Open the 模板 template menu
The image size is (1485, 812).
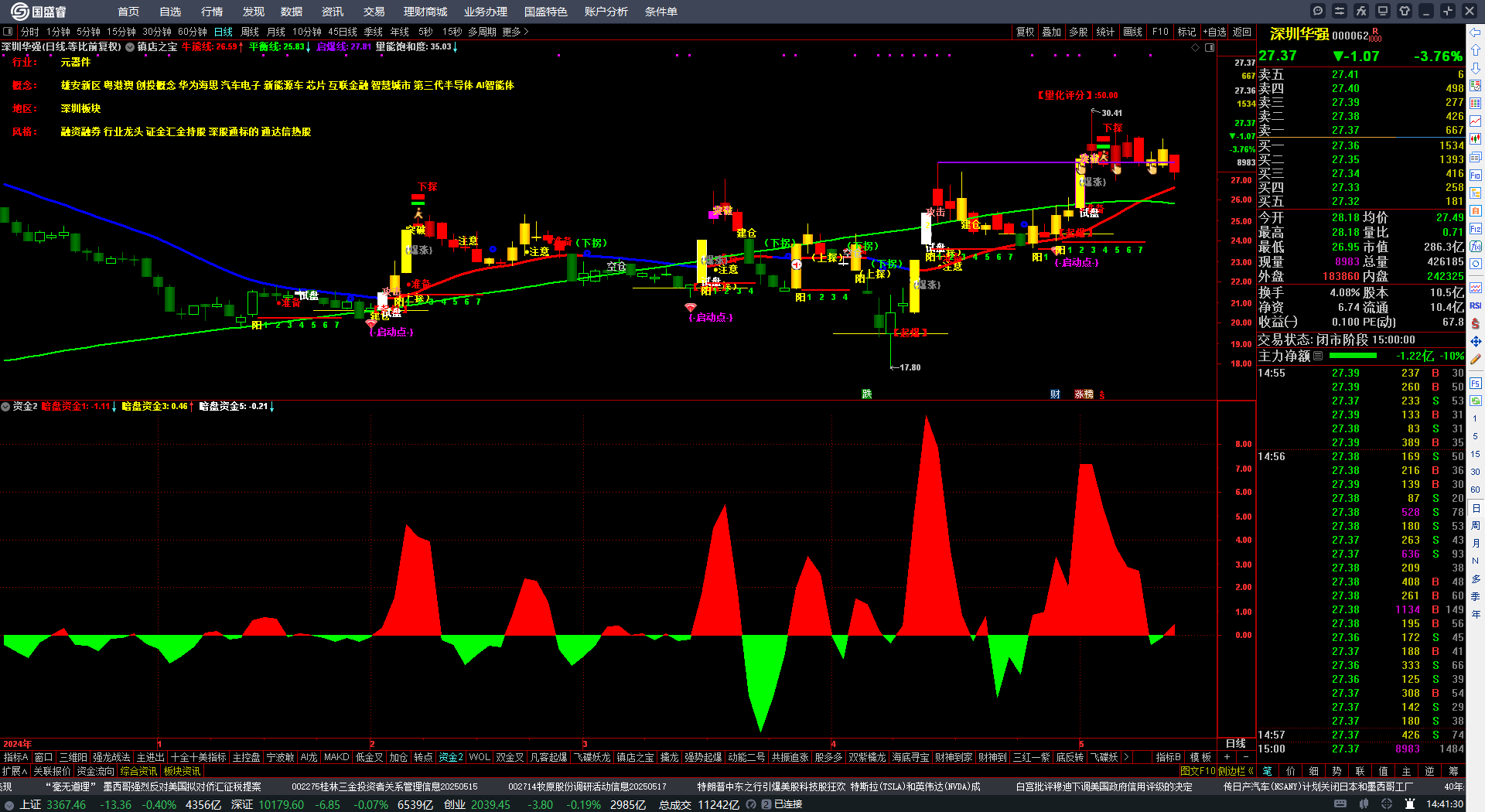1200,757
